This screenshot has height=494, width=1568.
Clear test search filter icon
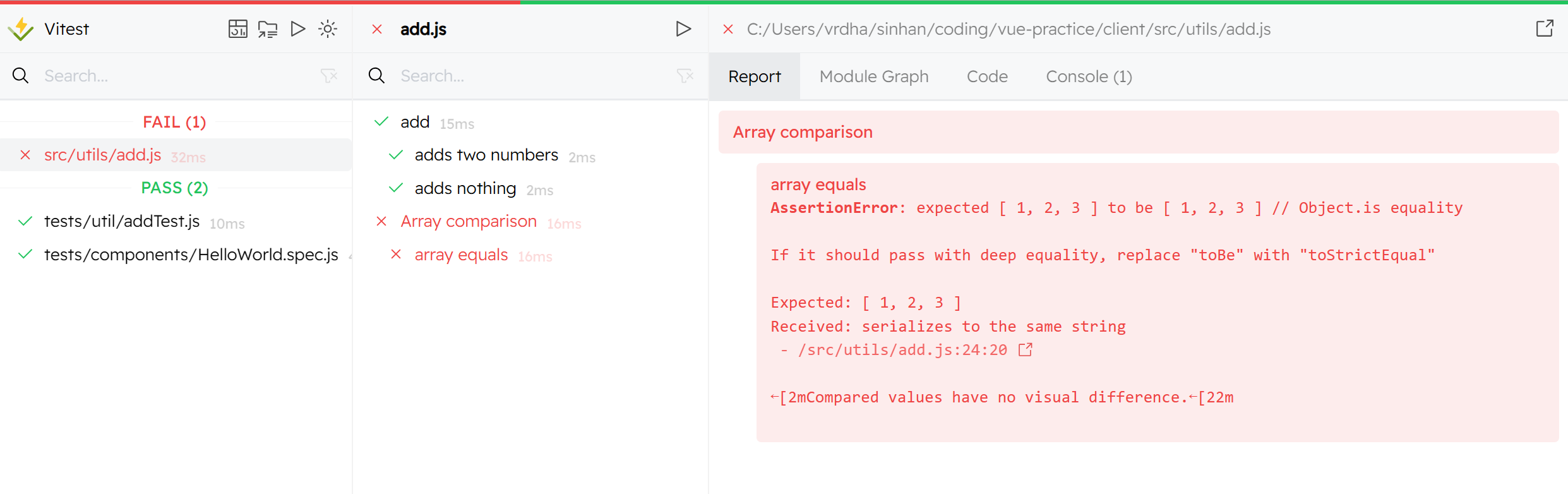685,76
